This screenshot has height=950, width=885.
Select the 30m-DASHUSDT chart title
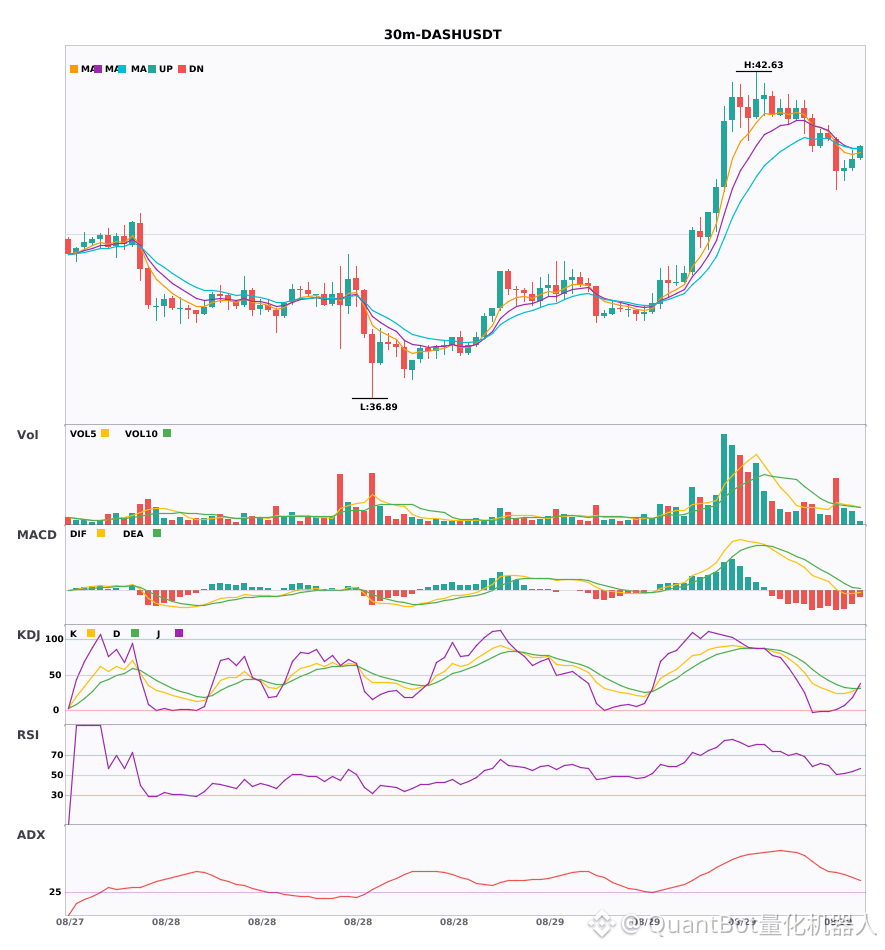(x=443, y=35)
